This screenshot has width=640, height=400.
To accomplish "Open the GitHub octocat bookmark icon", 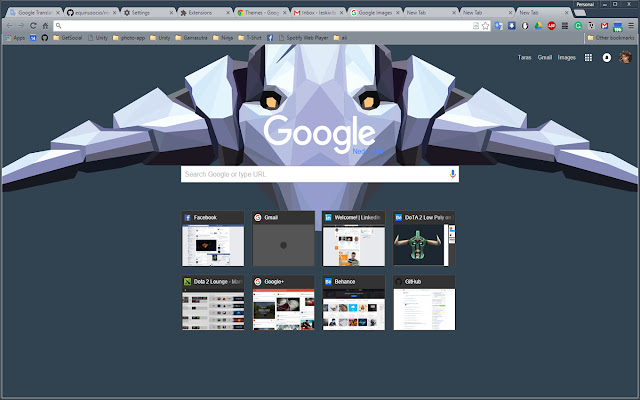I will click(x=44, y=38).
